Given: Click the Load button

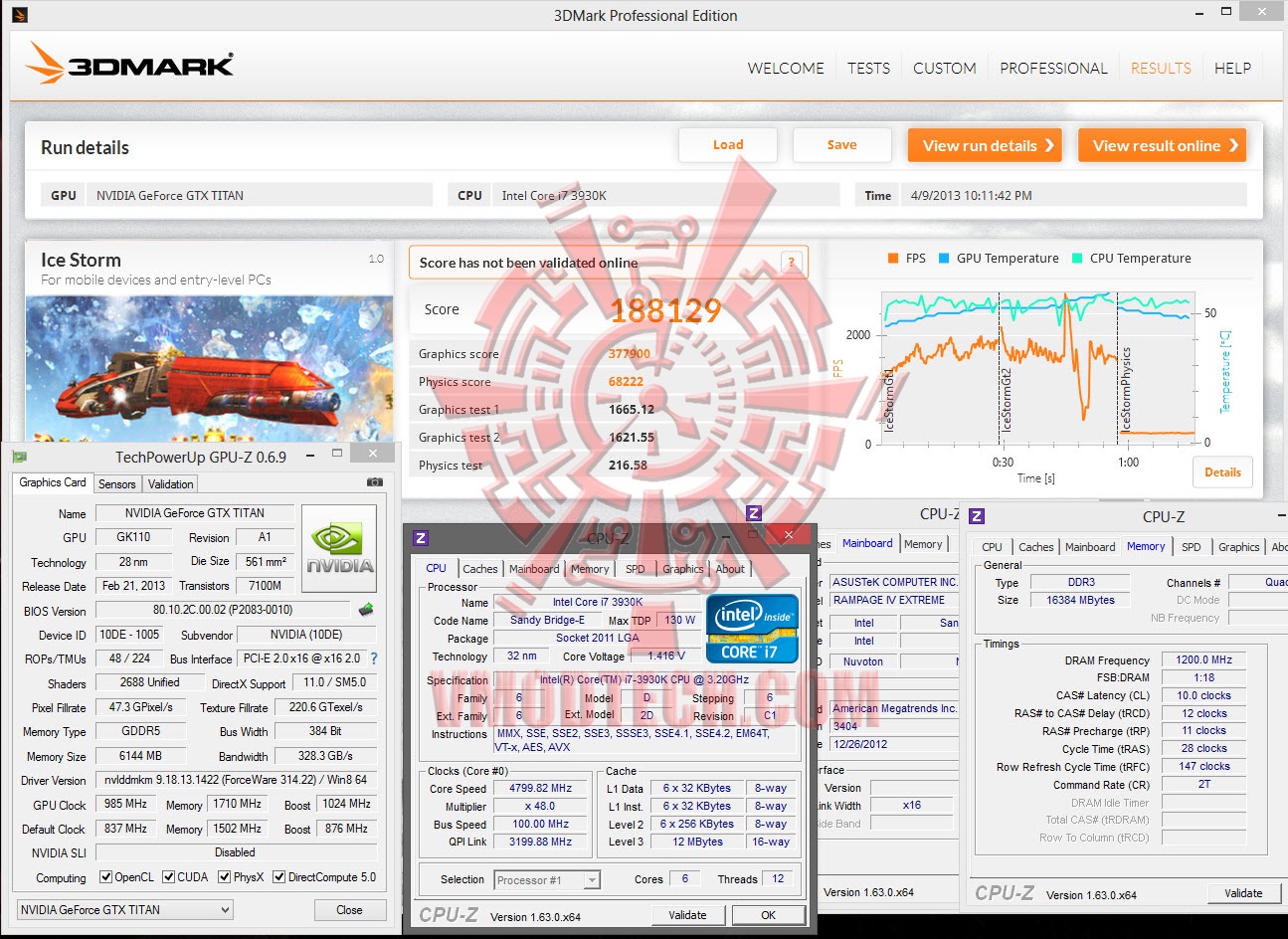Looking at the screenshot, I should click(728, 145).
